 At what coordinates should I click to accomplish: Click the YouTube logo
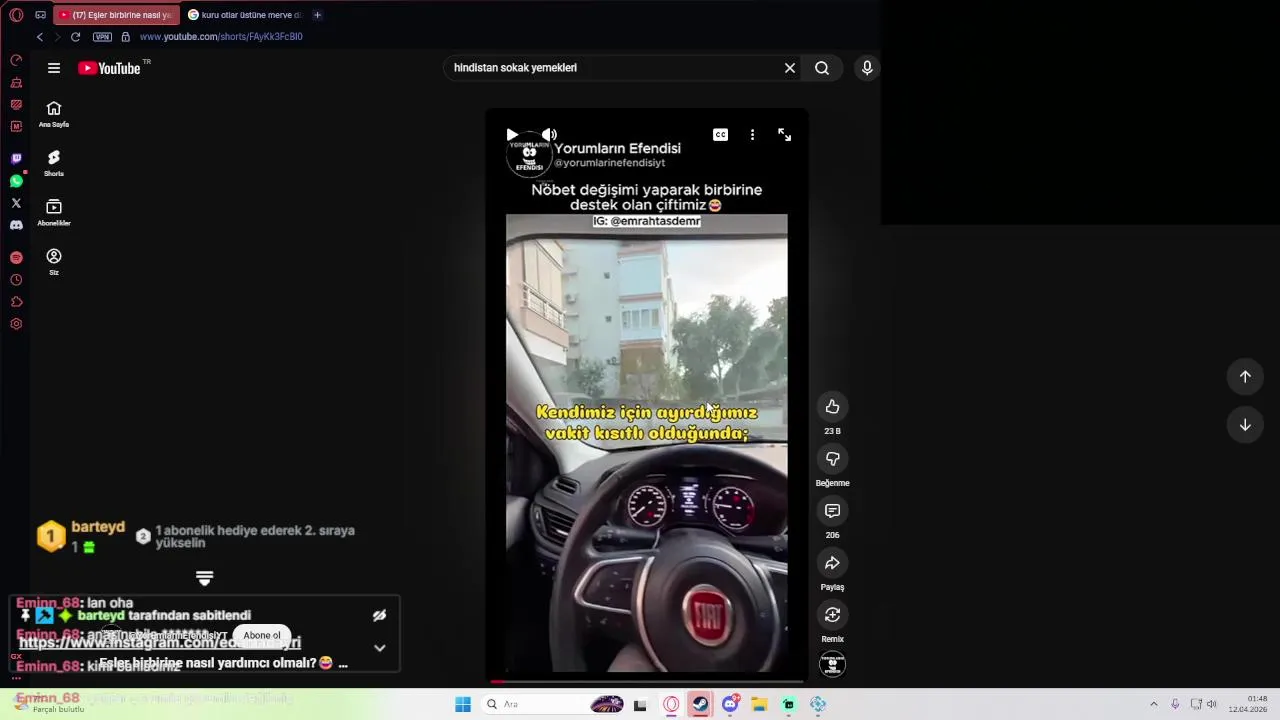[x=110, y=68]
